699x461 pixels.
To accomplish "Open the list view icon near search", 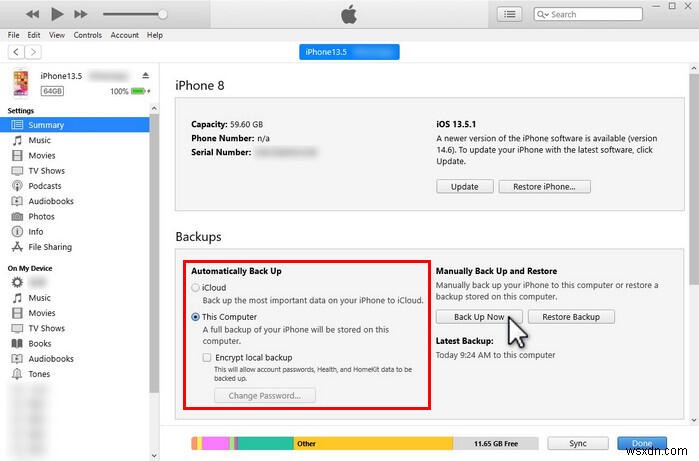I will click(x=510, y=14).
